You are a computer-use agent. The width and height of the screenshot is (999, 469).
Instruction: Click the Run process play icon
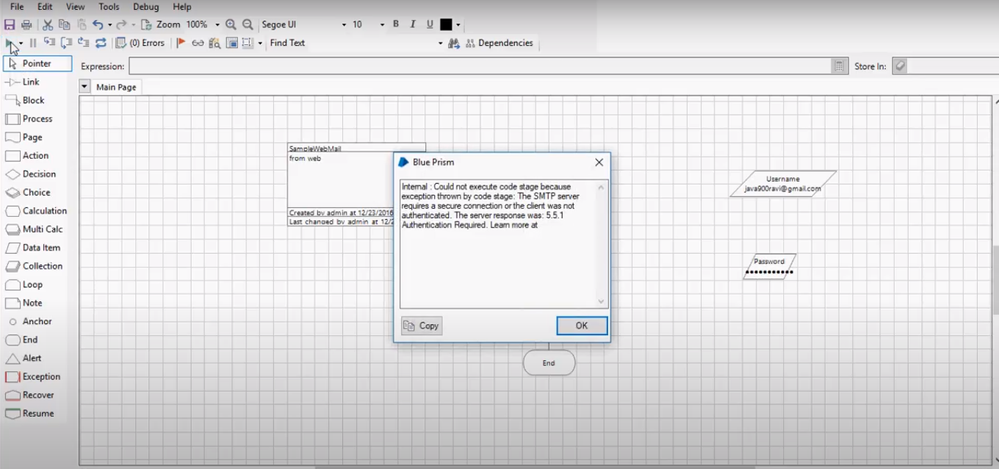[9, 43]
